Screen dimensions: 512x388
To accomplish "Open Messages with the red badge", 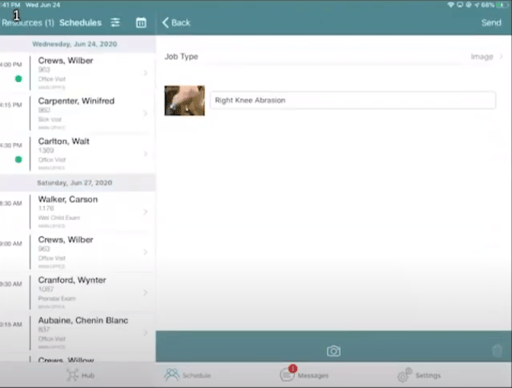I will coord(304,374).
